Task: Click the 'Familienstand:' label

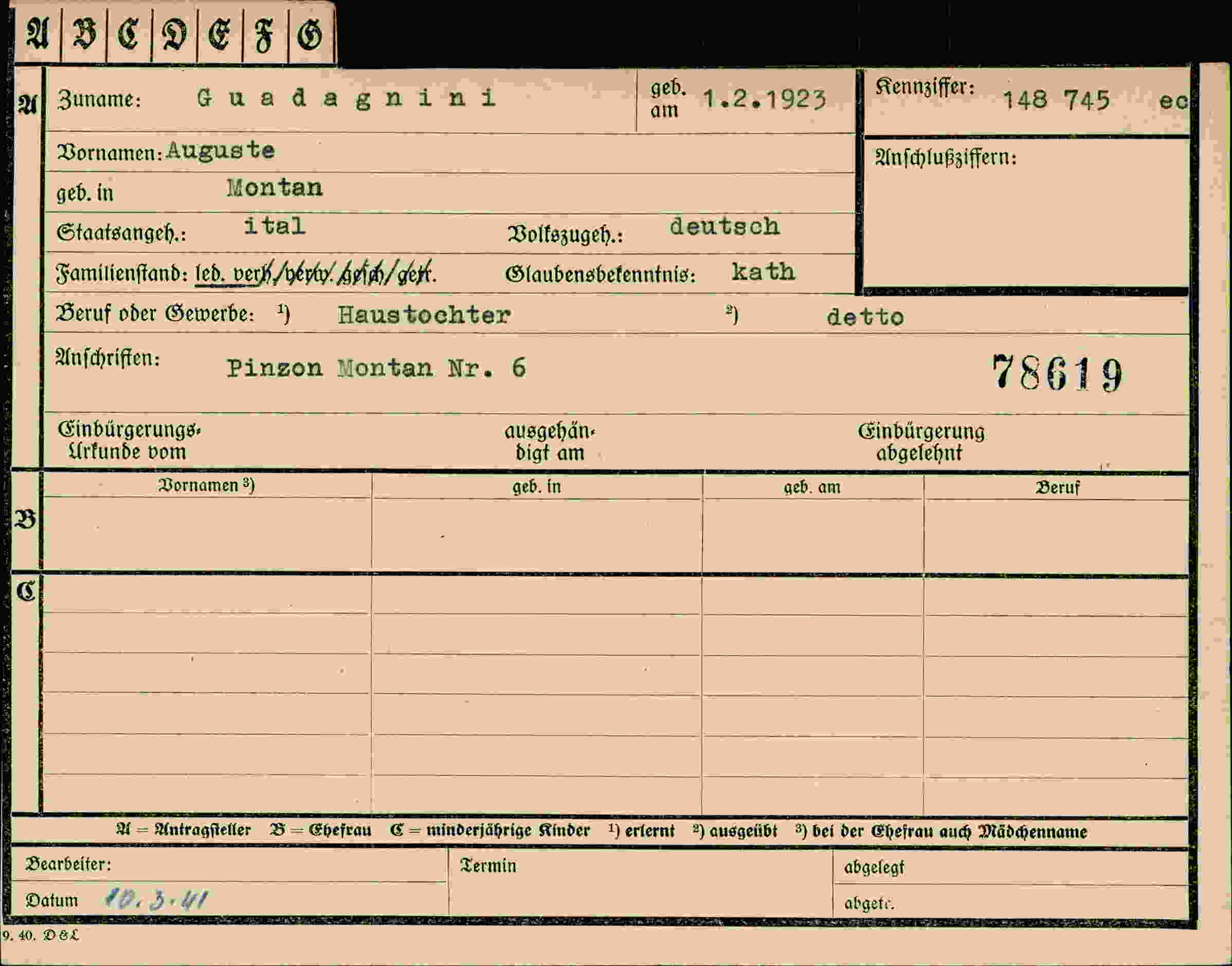Action: (121, 274)
